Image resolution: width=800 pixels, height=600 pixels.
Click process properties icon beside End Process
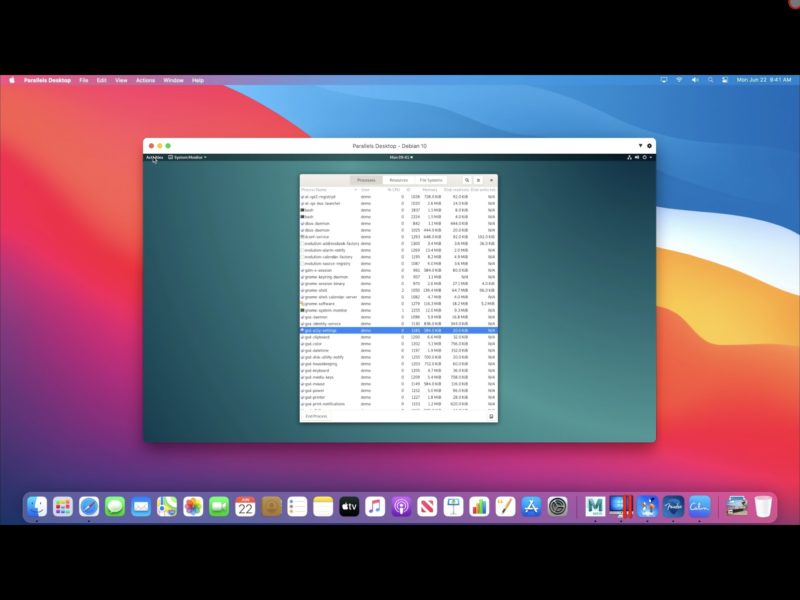(x=491, y=416)
